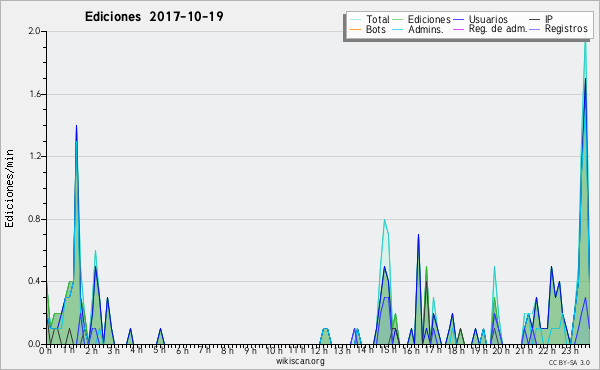
Task: Click the 6 h axis label
Action: point(182,350)
